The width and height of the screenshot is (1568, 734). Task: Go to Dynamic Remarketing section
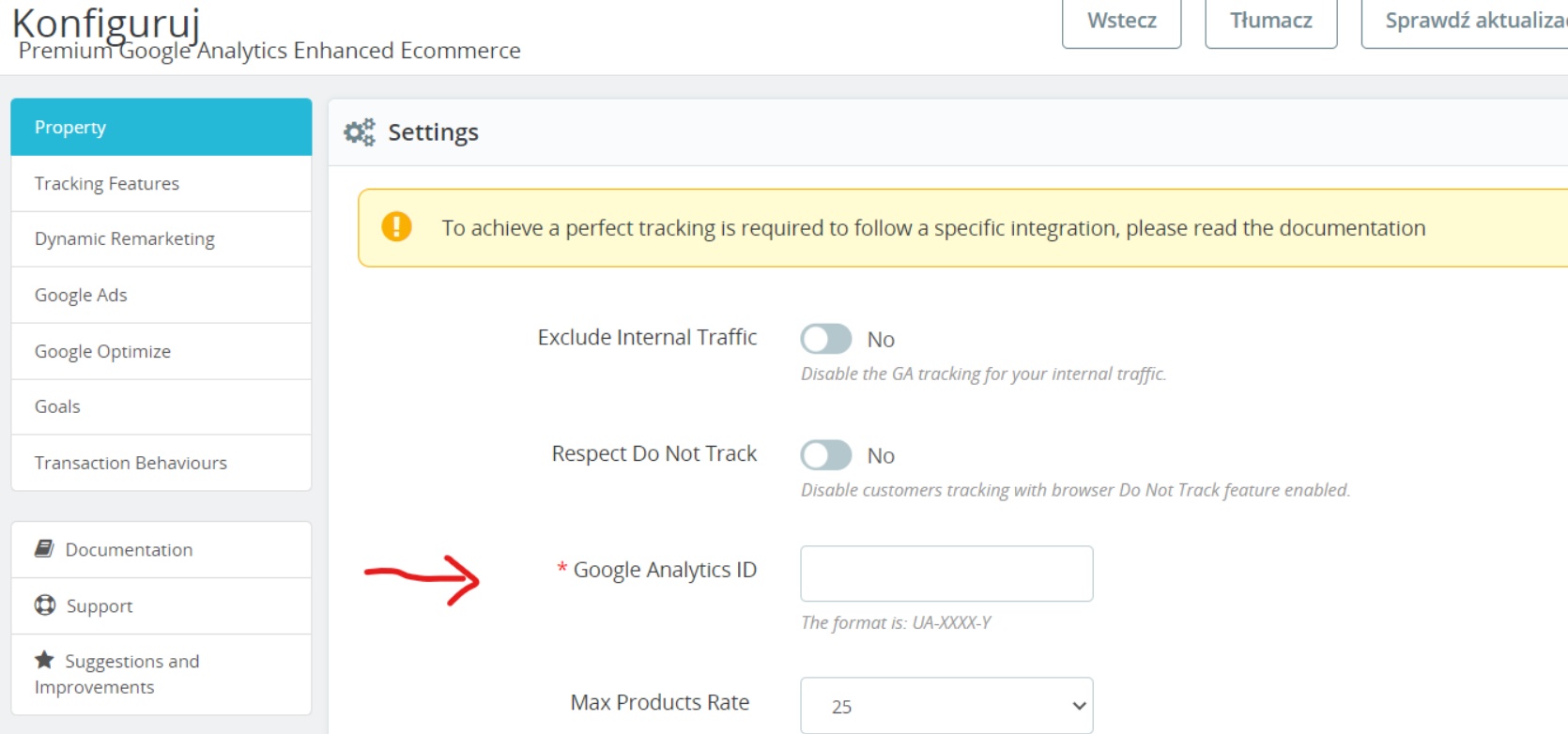(x=161, y=238)
